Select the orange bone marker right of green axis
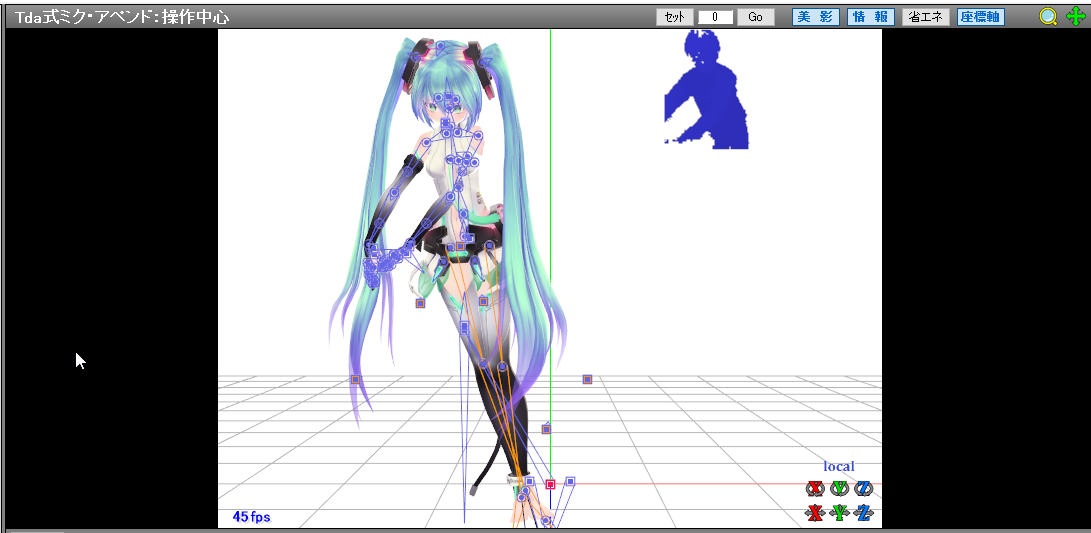 pos(587,379)
